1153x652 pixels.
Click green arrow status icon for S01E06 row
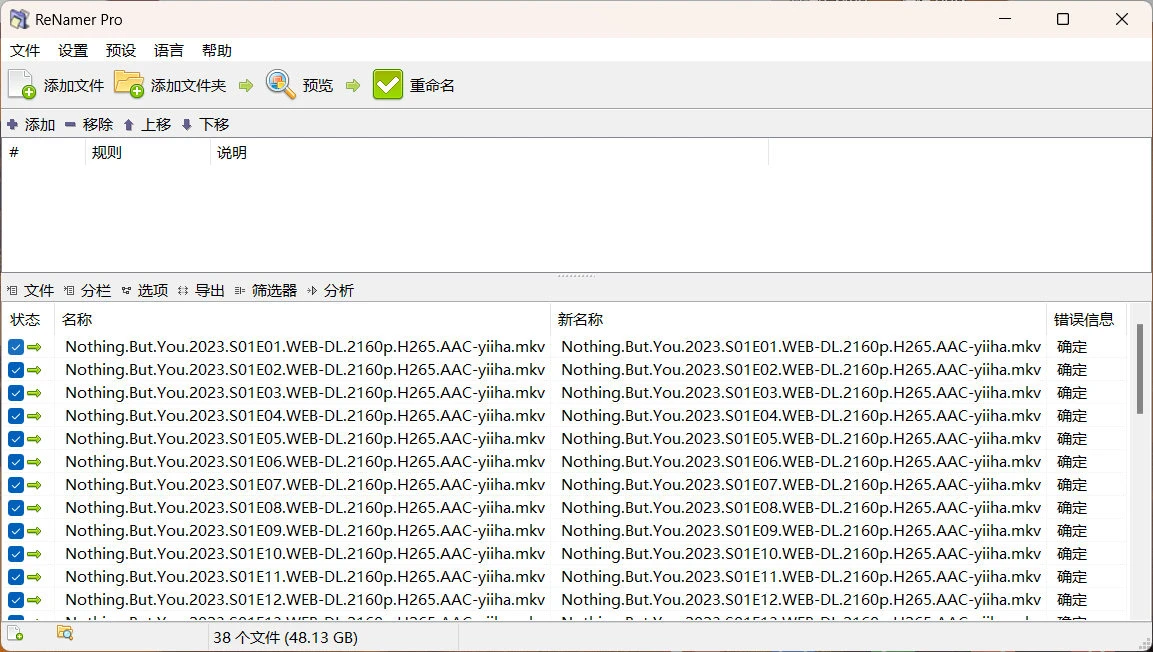34,462
